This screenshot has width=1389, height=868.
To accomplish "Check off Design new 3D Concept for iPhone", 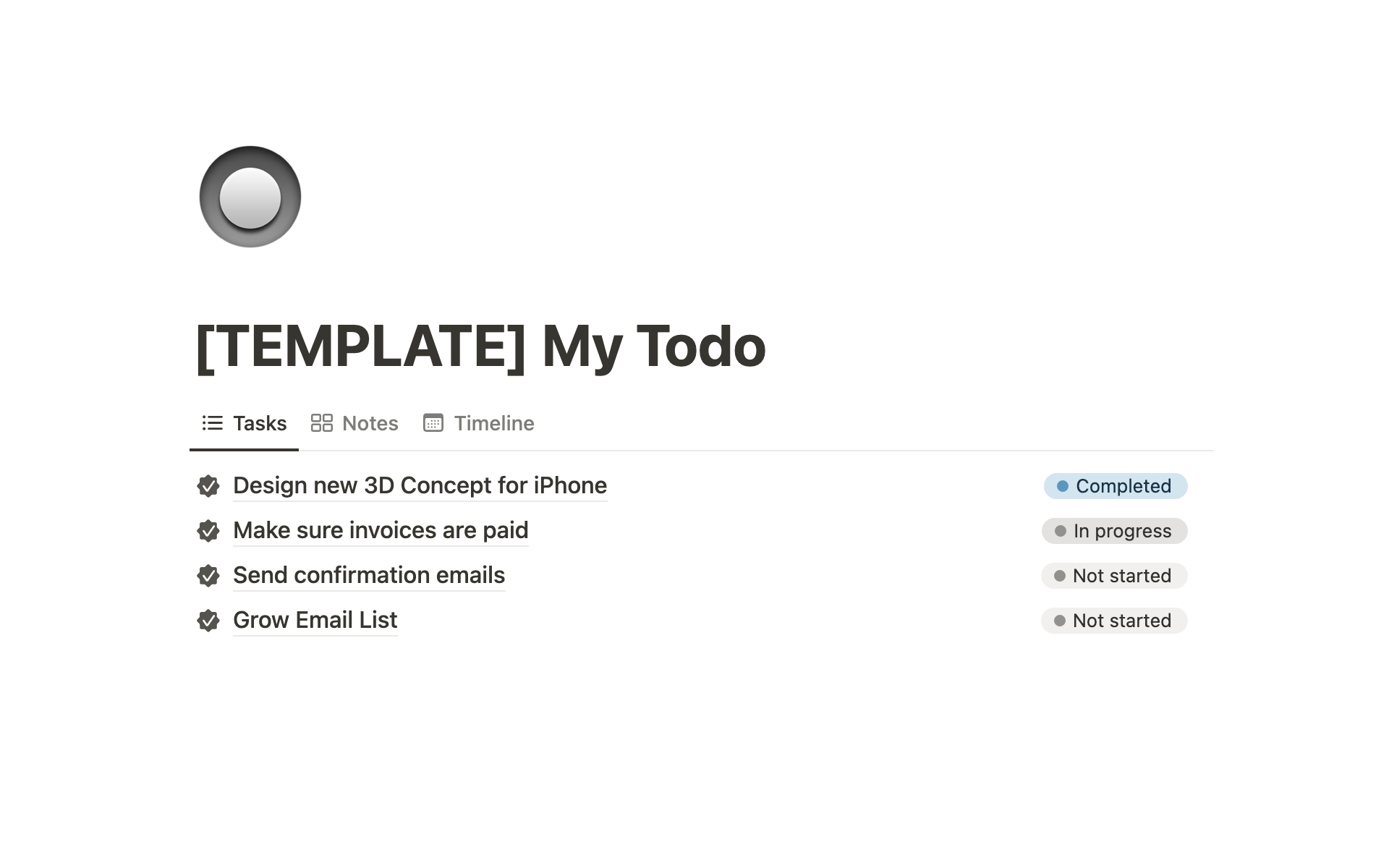I will (x=209, y=487).
